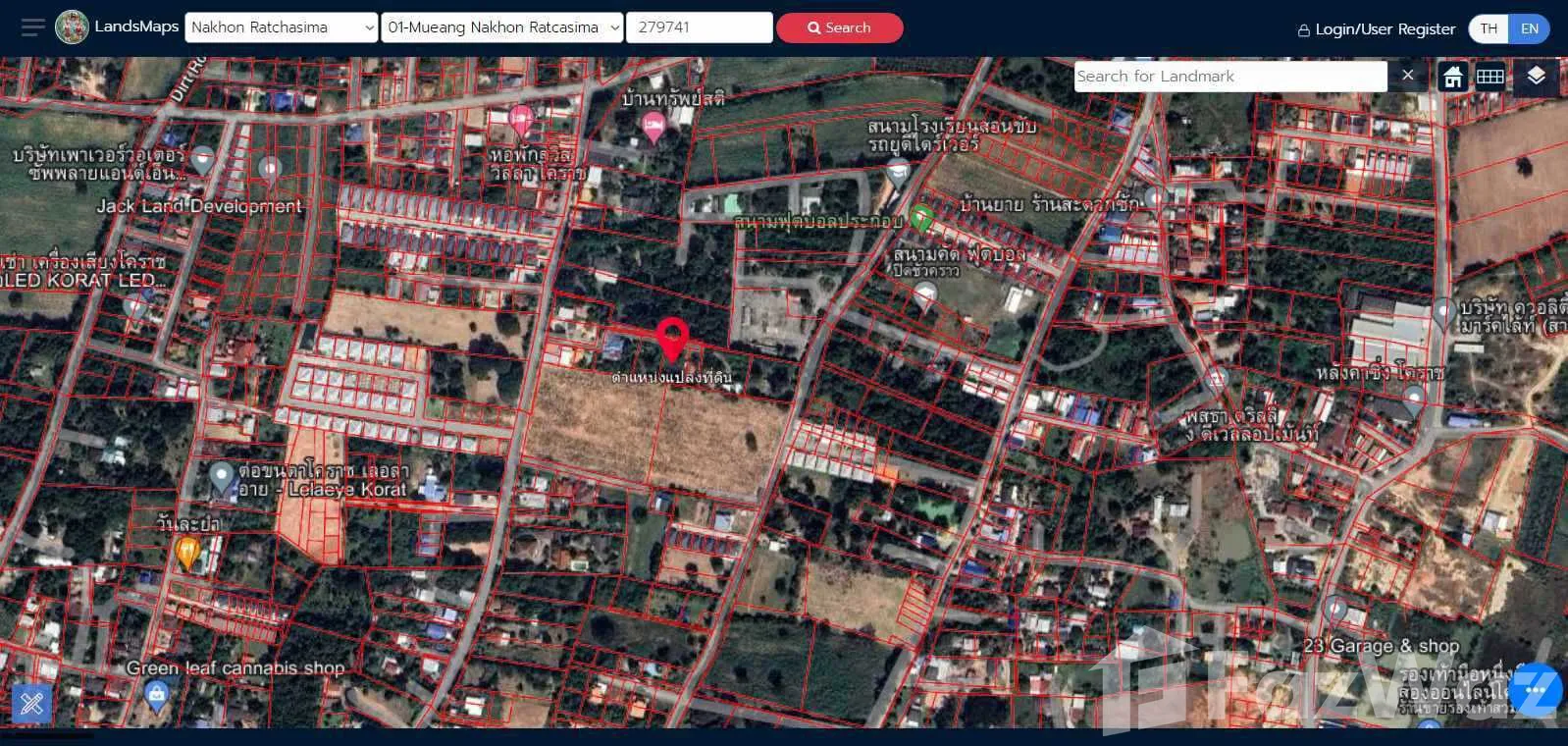1568x746 pixels.
Task: Open the measure drawing tool
Action: click(31, 703)
